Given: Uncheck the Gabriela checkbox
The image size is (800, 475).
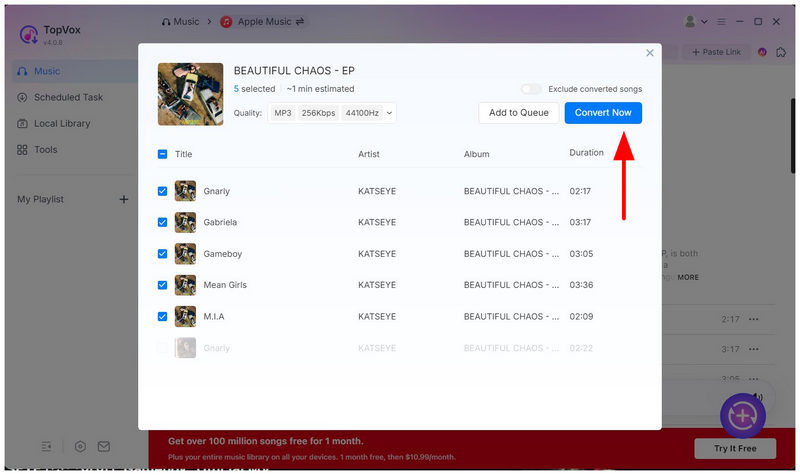Looking at the screenshot, I should 162,222.
